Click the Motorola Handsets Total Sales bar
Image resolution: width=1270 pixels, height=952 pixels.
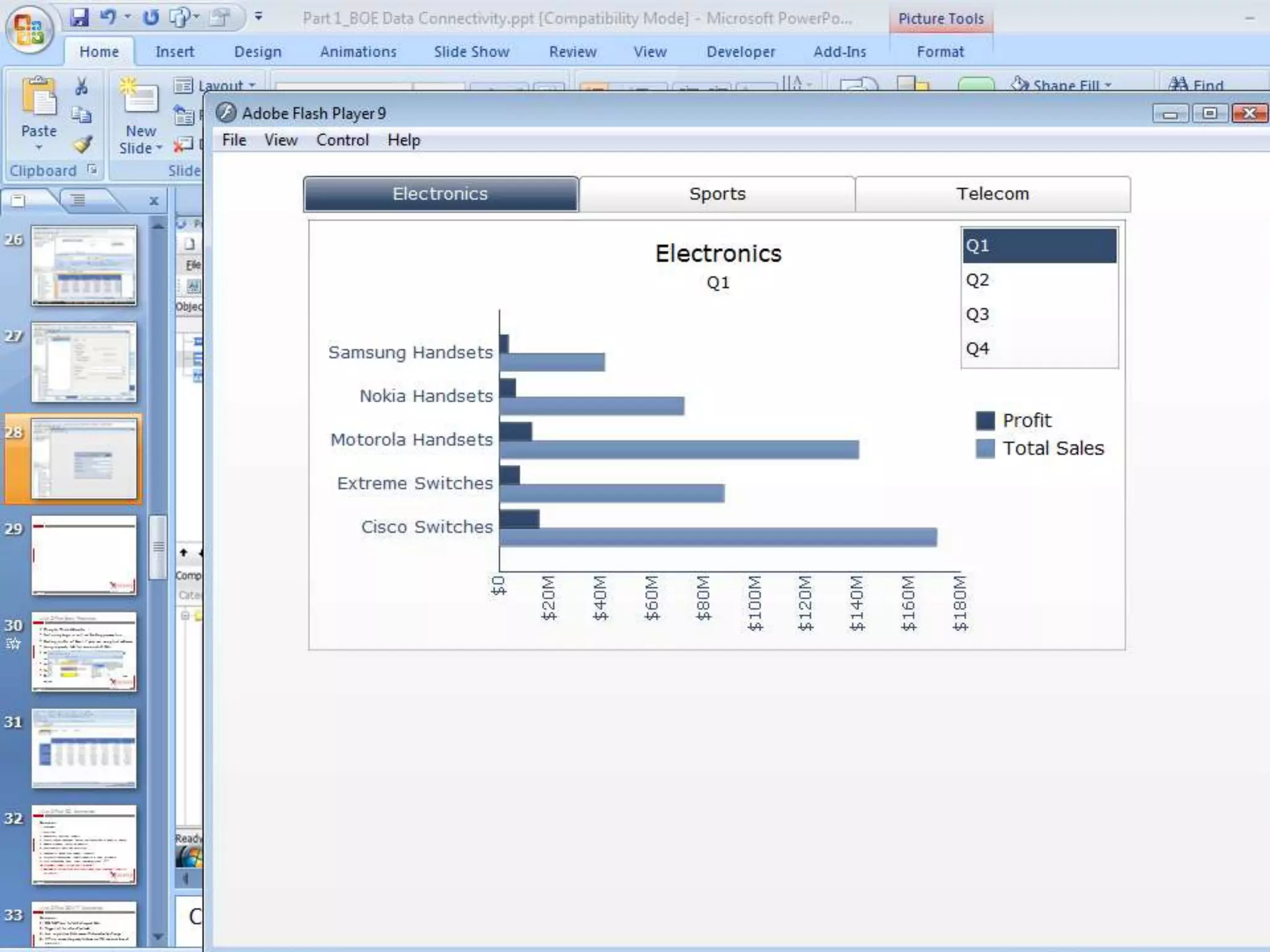click(679, 449)
